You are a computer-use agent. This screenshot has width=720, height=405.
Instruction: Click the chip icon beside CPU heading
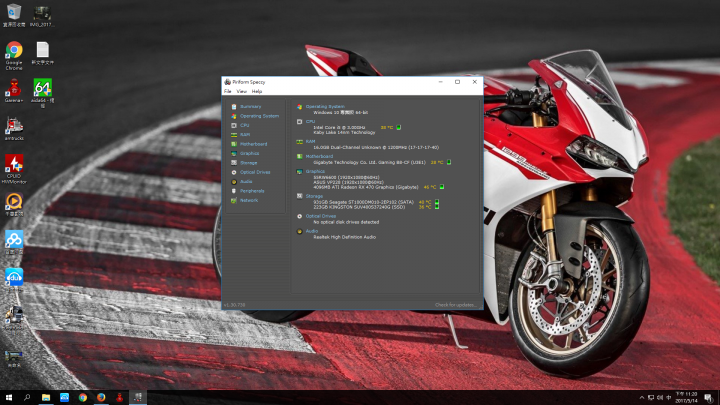[x=299, y=122]
